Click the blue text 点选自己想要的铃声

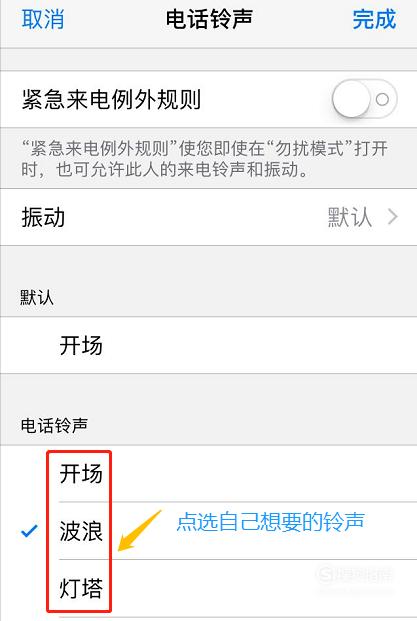(x=270, y=521)
